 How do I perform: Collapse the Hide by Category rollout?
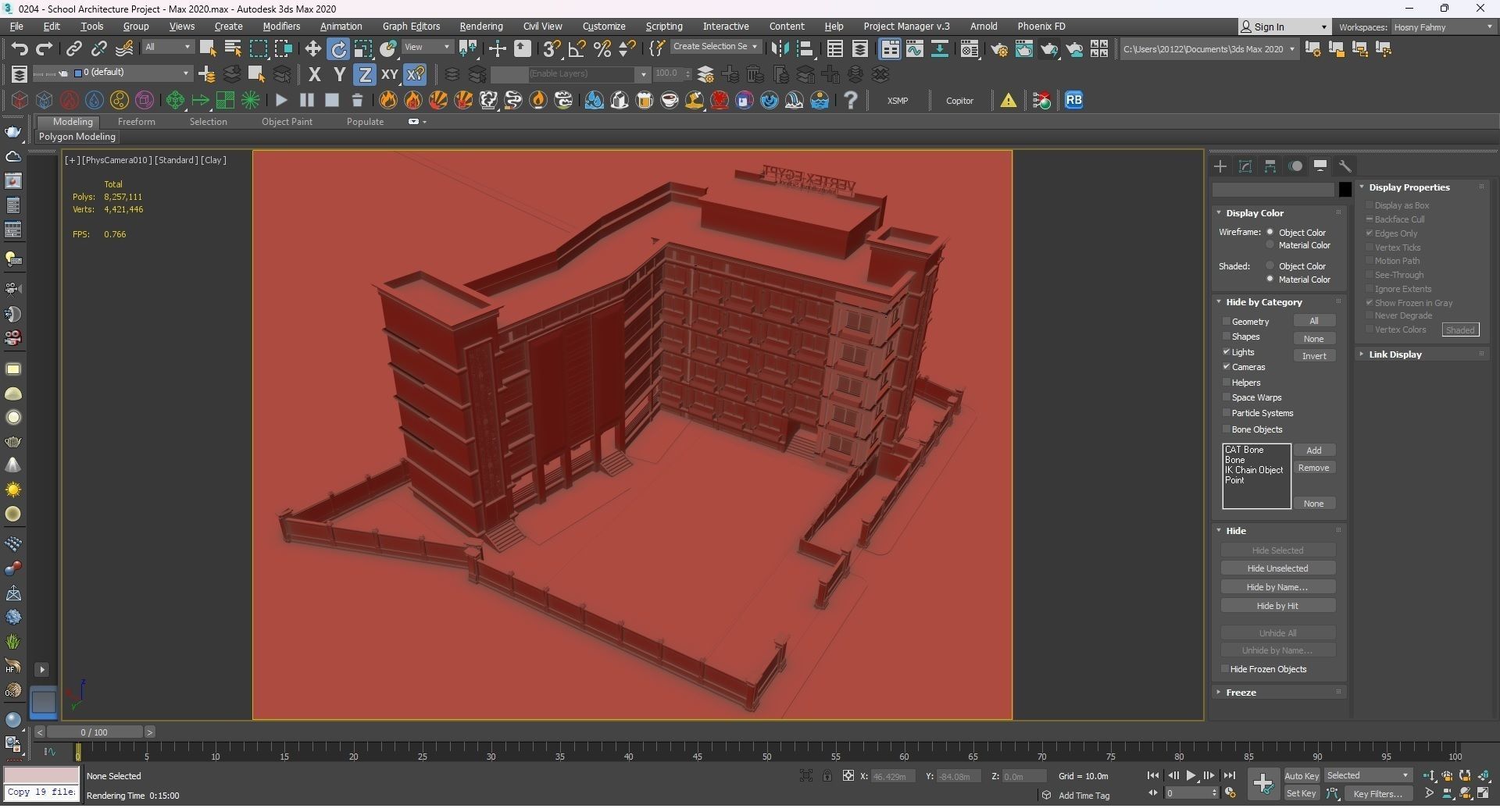1263,302
